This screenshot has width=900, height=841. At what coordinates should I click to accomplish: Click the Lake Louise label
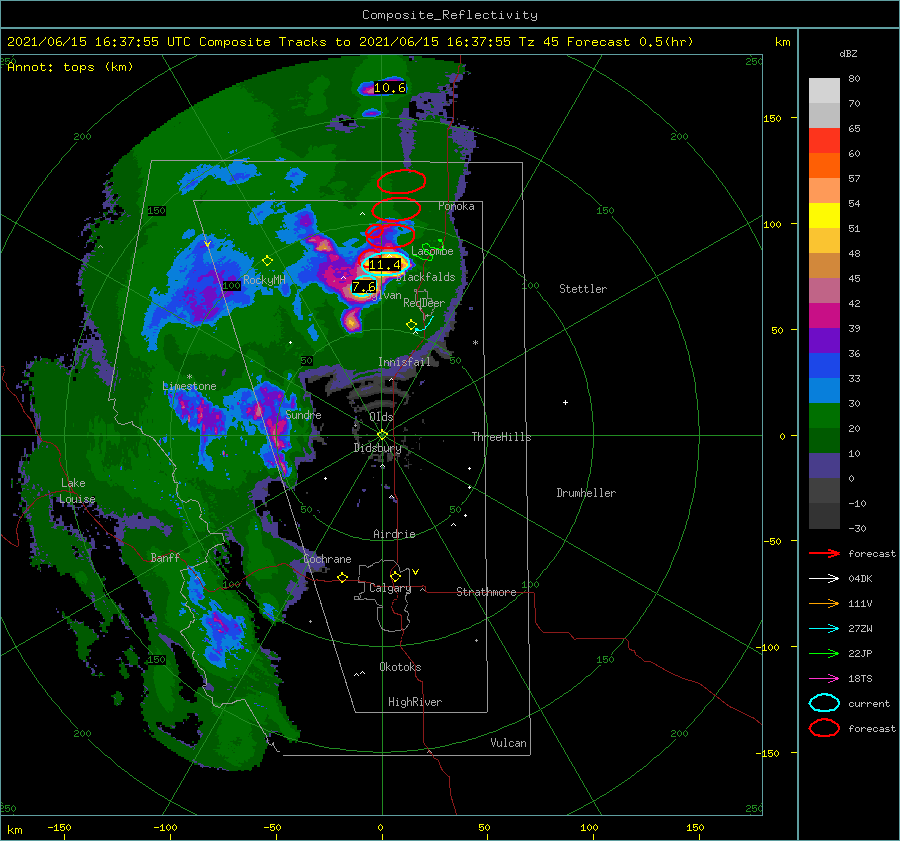[77, 491]
